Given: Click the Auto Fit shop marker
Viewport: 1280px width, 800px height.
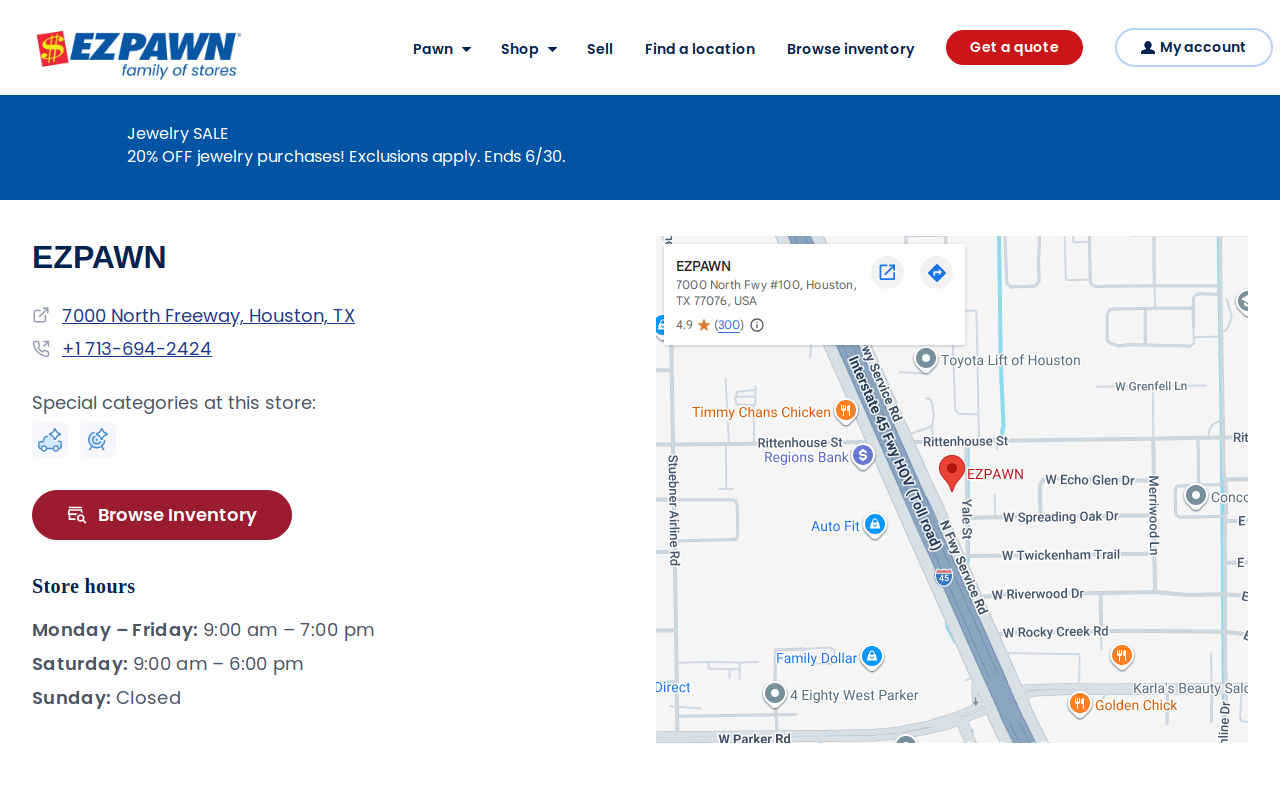Looking at the screenshot, I should point(875,525).
